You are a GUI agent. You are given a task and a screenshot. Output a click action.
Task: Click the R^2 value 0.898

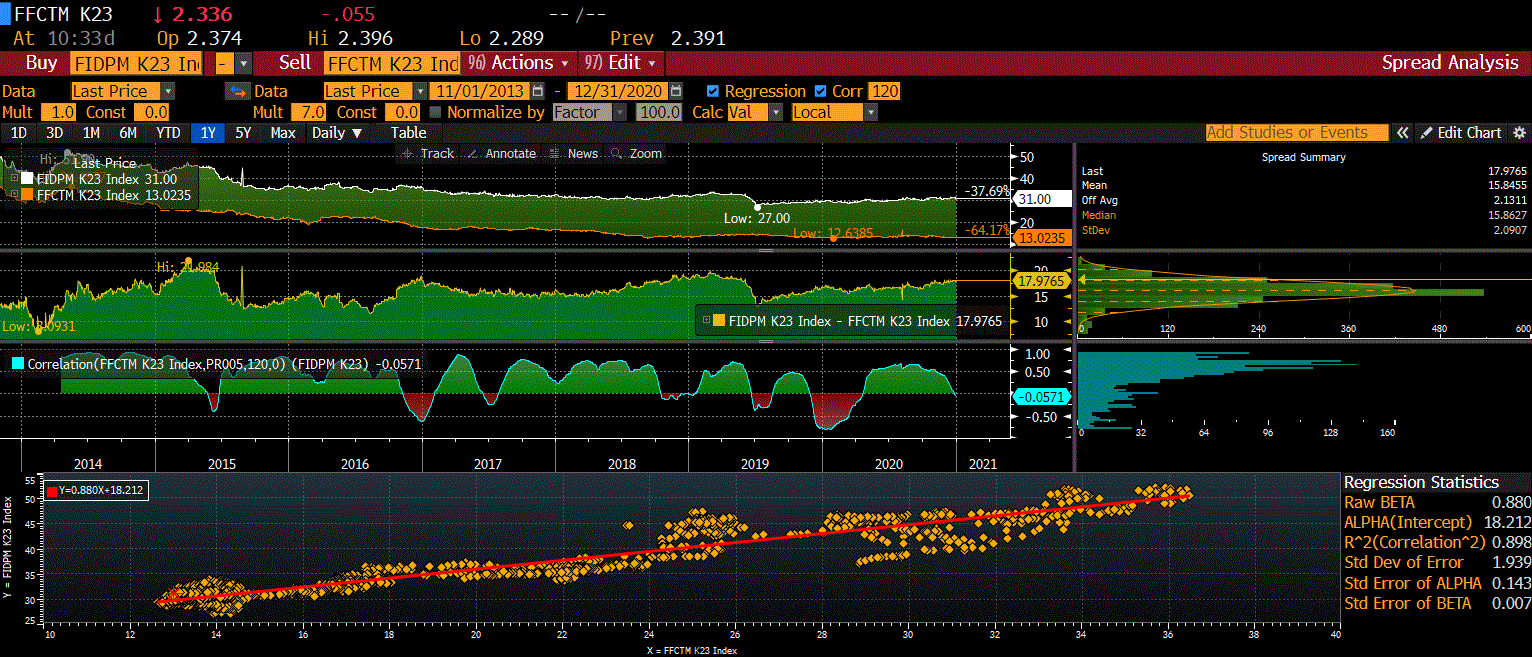coord(1511,542)
